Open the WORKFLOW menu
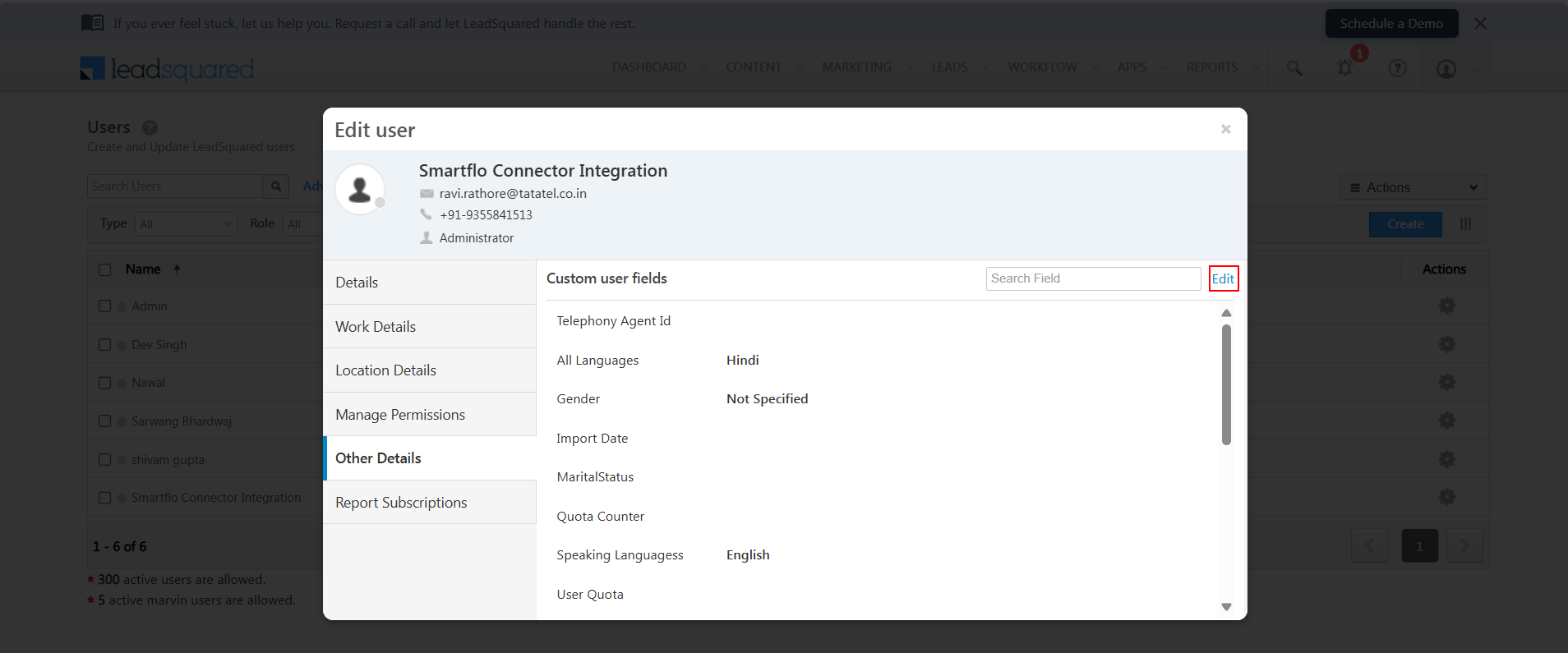Image resolution: width=1568 pixels, height=653 pixels. pos(1042,67)
